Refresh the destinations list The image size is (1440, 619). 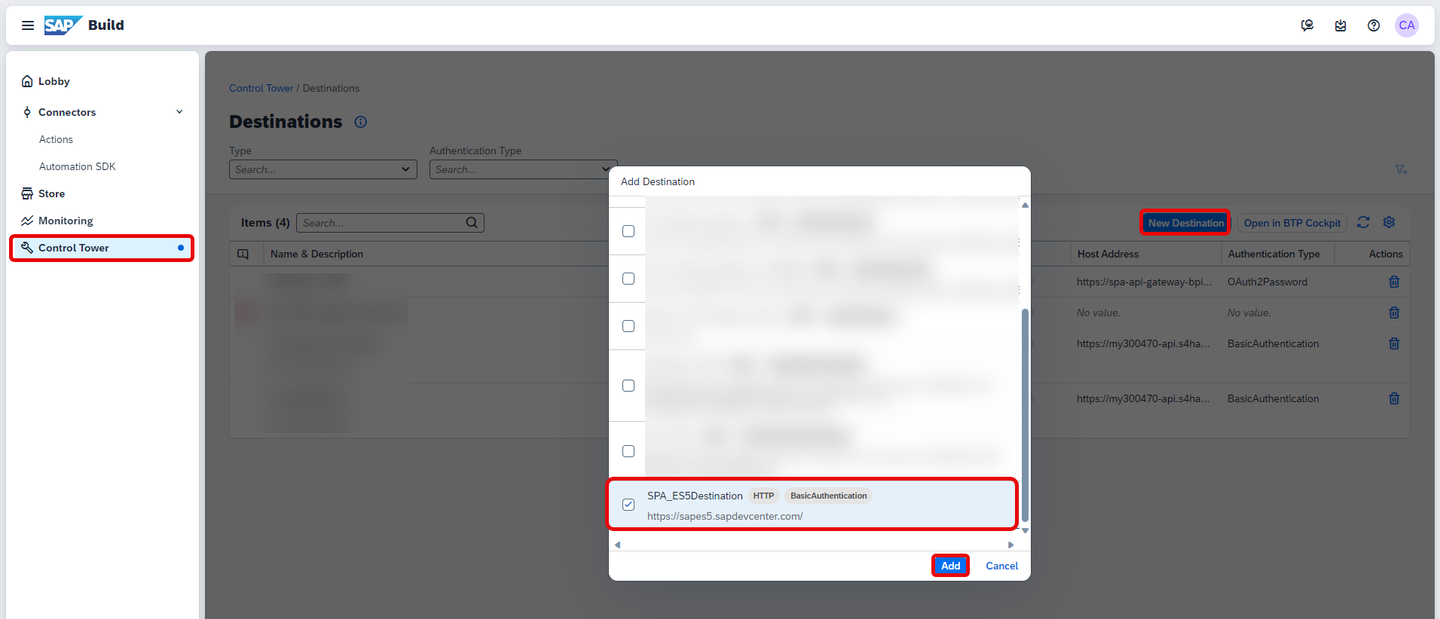(1363, 223)
